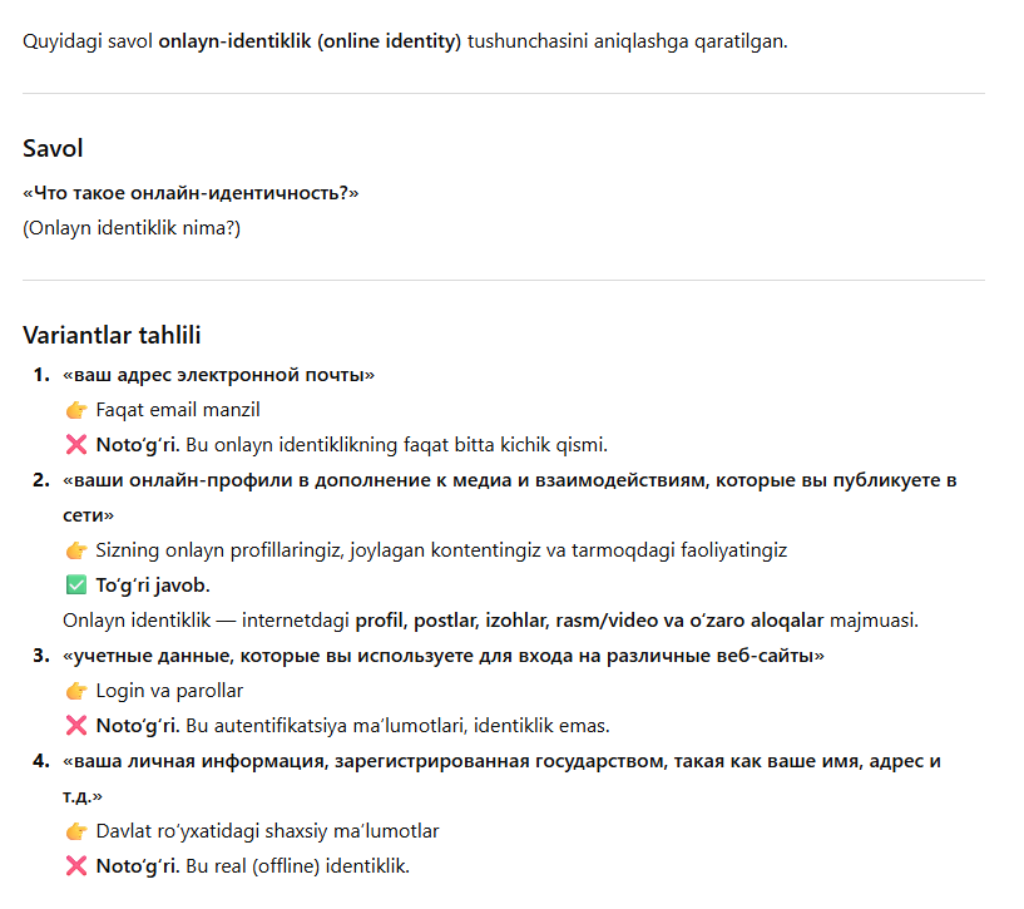
Task: Click the bold "To'g'ri javob." label
Action: click(152, 586)
